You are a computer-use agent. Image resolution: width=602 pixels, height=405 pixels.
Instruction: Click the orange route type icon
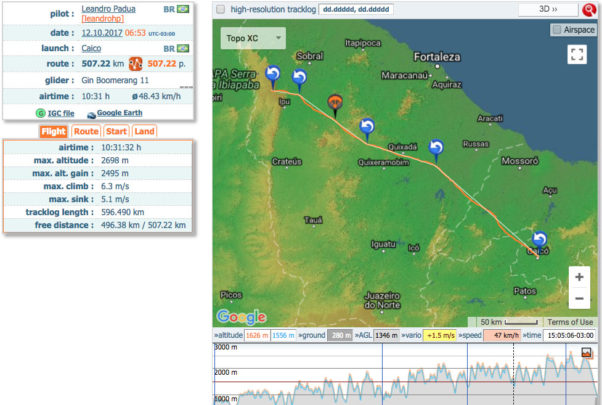[135, 64]
